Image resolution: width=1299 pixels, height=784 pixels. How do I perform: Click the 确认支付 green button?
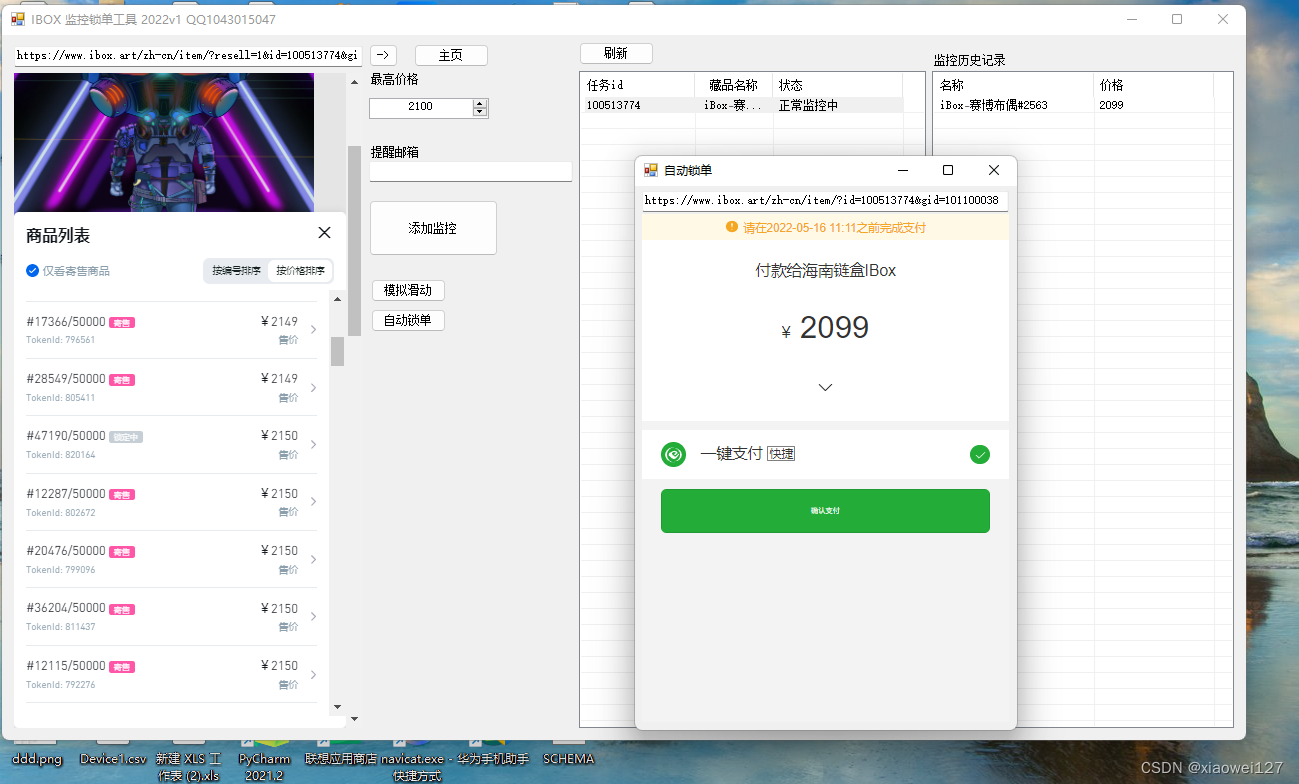click(825, 511)
